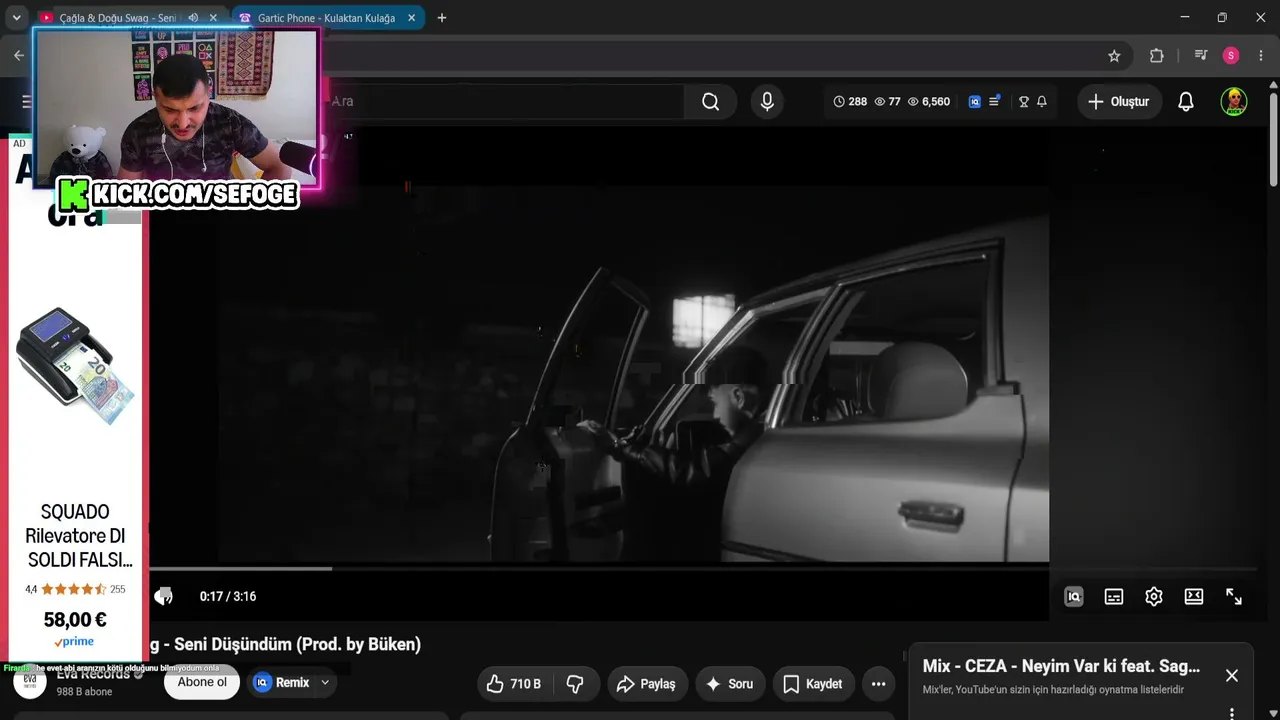Mute the Çağla & Doğu Swag tab audio
Image resolution: width=1280 pixels, height=720 pixels.
click(x=193, y=18)
